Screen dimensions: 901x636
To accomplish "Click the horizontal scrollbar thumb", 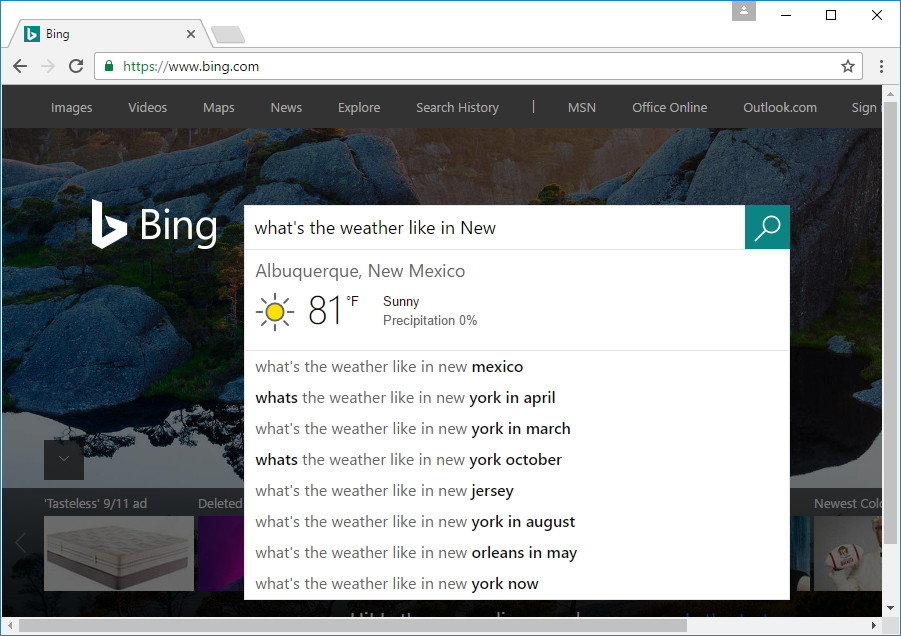I will pyautogui.click(x=353, y=625).
